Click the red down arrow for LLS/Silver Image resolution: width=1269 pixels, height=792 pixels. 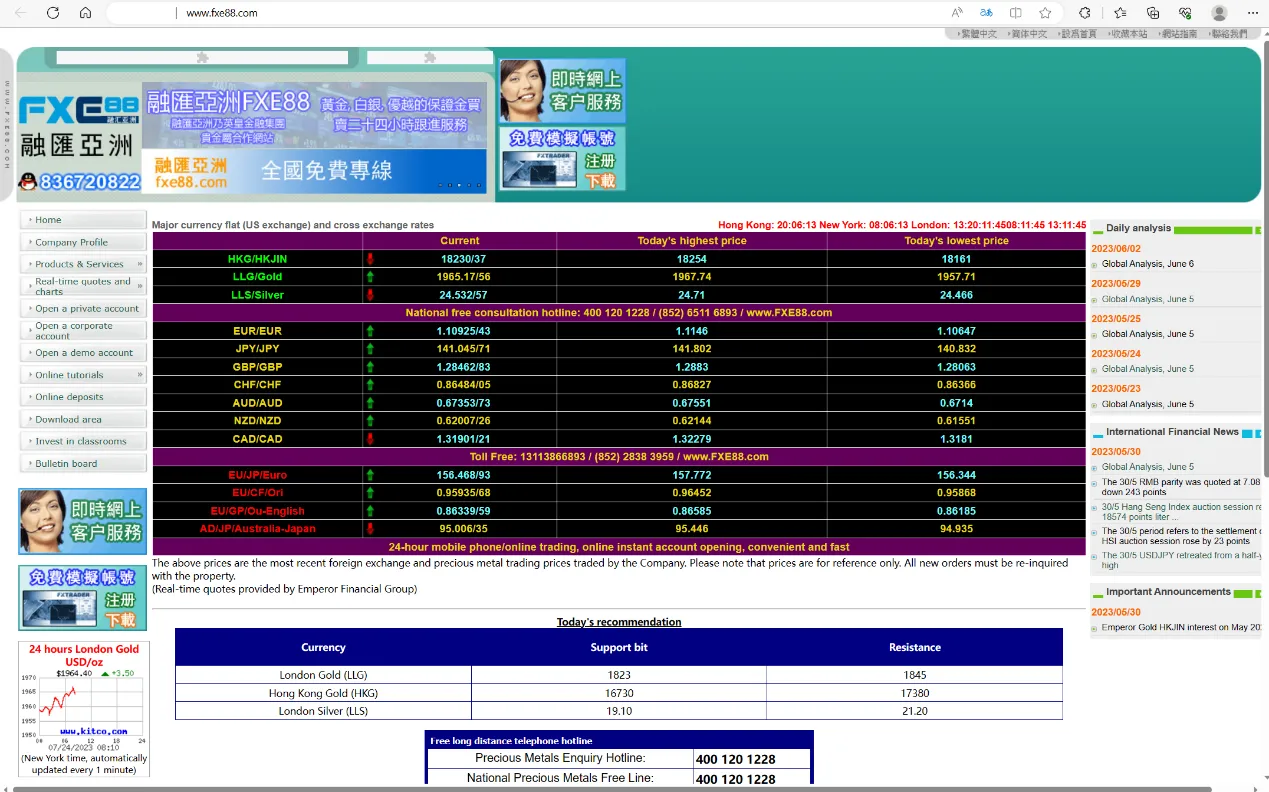[x=370, y=295]
